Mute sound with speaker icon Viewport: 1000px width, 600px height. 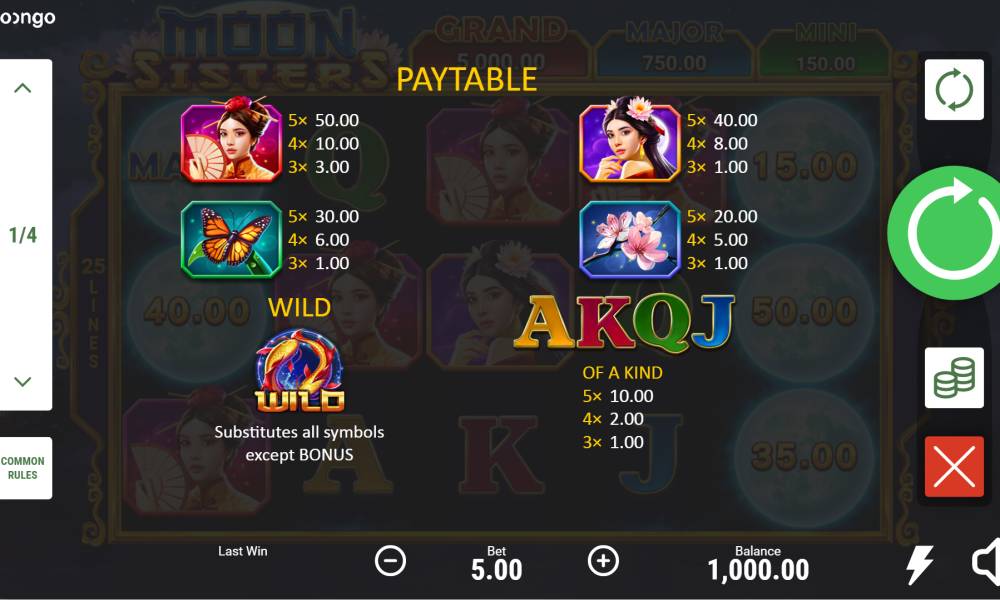pos(986,563)
